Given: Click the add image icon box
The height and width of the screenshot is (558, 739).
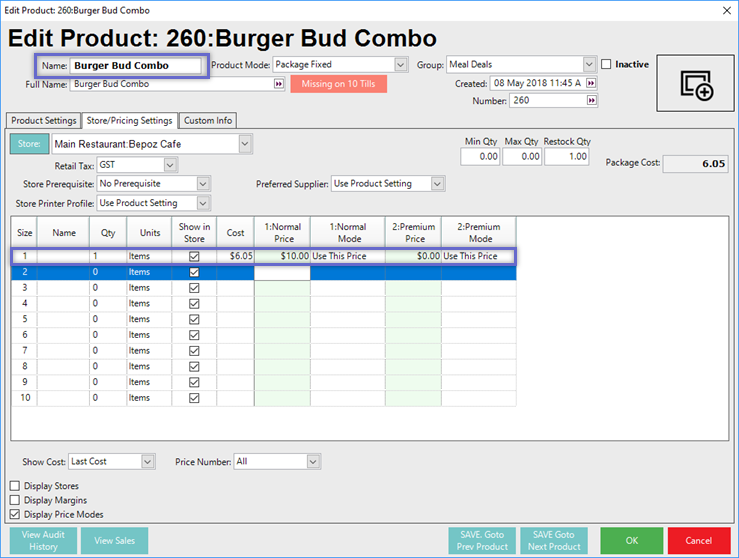Looking at the screenshot, I should click(x=695, y=84).
